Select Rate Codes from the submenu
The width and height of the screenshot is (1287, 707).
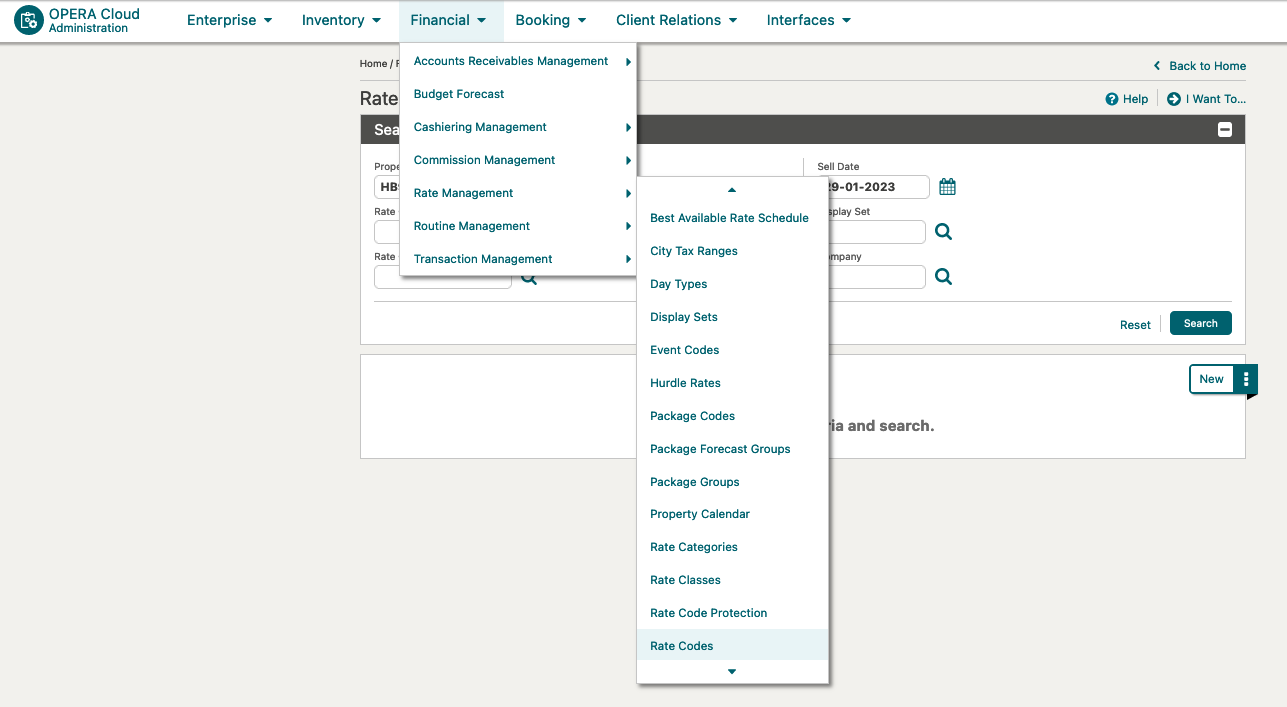point(682,646)
